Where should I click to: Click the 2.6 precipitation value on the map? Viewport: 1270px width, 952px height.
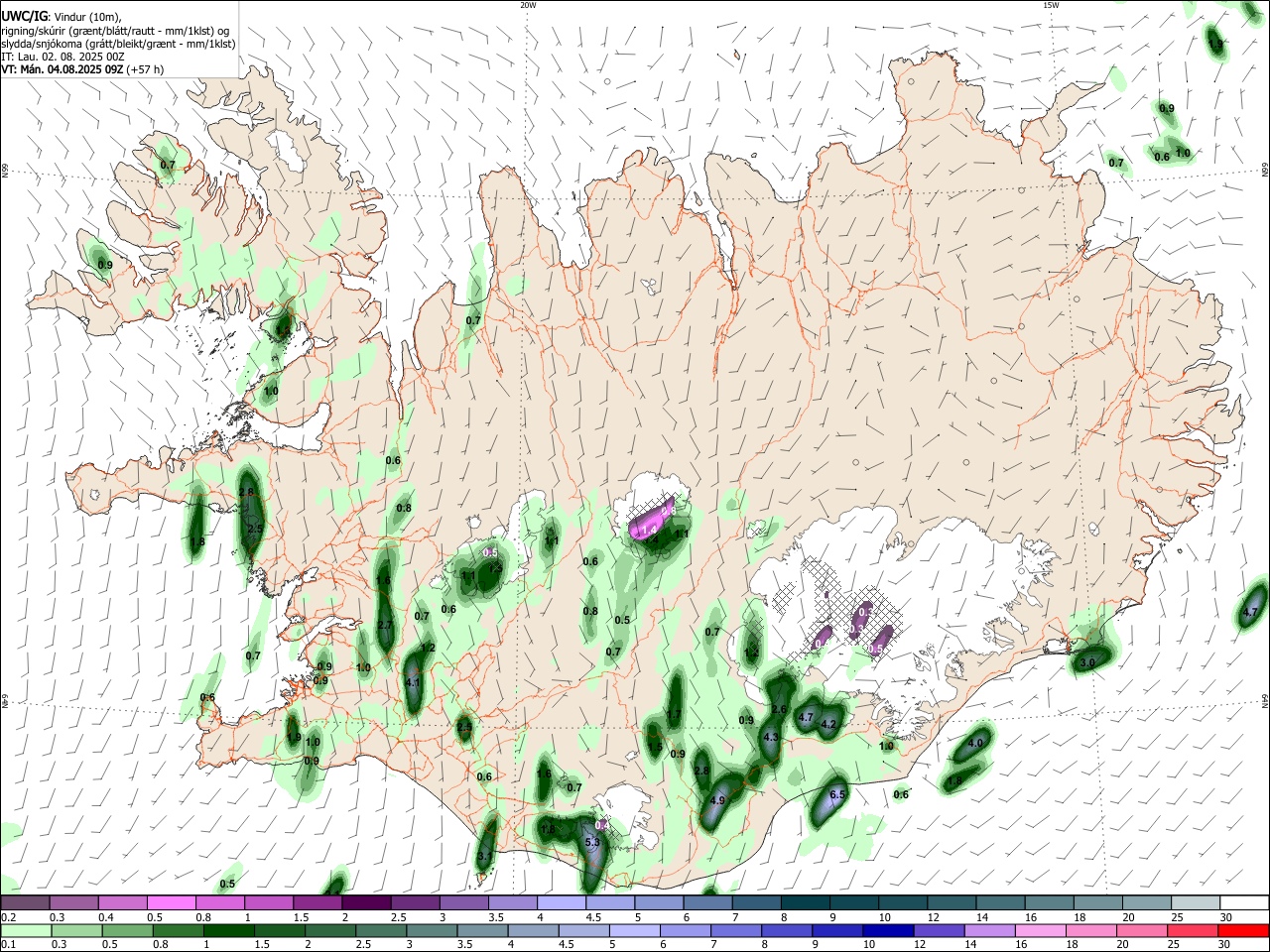coord(779,709)
